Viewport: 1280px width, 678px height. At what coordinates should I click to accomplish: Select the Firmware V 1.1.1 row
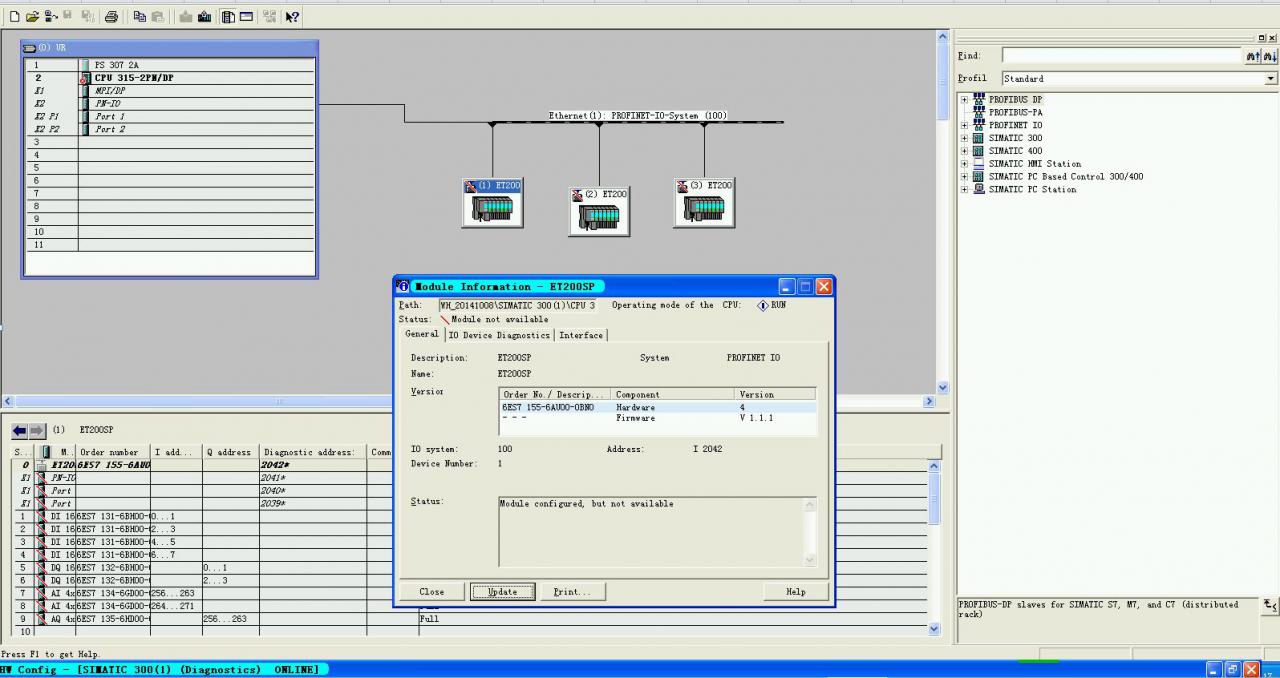(658, 418)
